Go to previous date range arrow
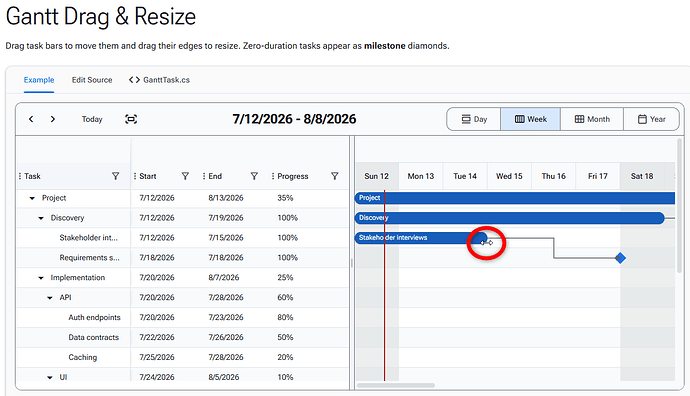Viewport: 690px width, 396px height. point(31,119)
